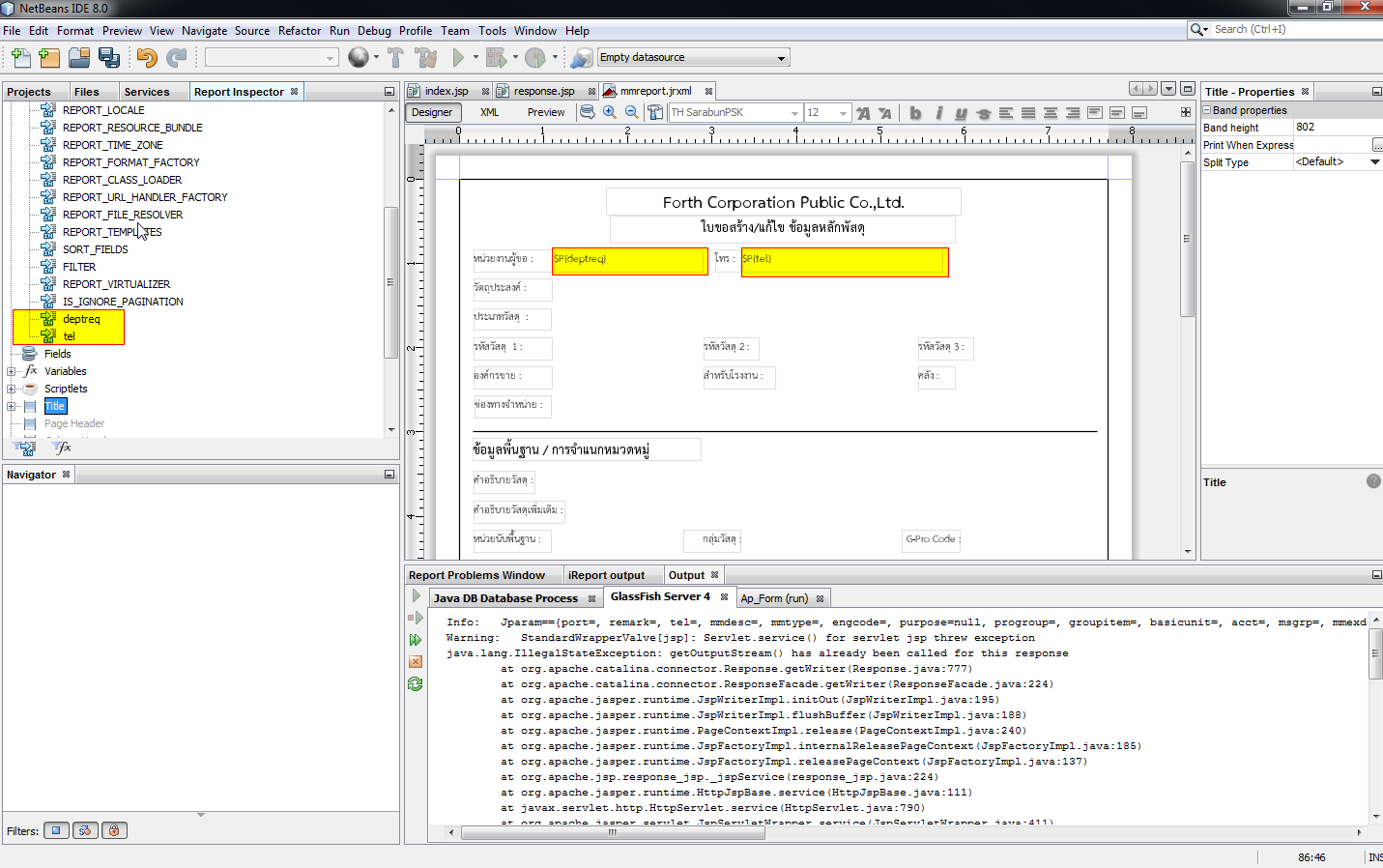1383x868 pixels.
Task: Click the green restart server icon
Action: [x=416, y=684]
